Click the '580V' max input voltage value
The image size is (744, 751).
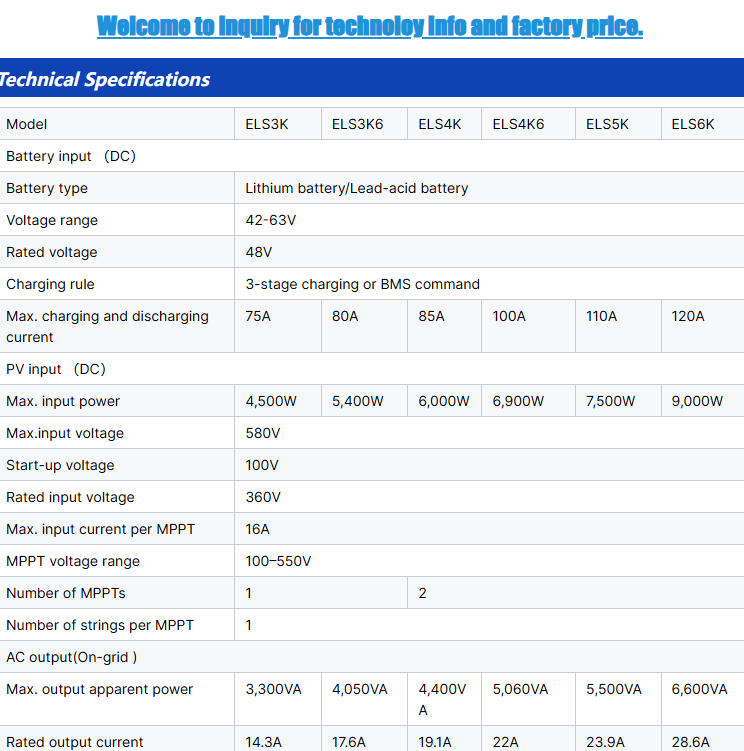tap(263, 433)
